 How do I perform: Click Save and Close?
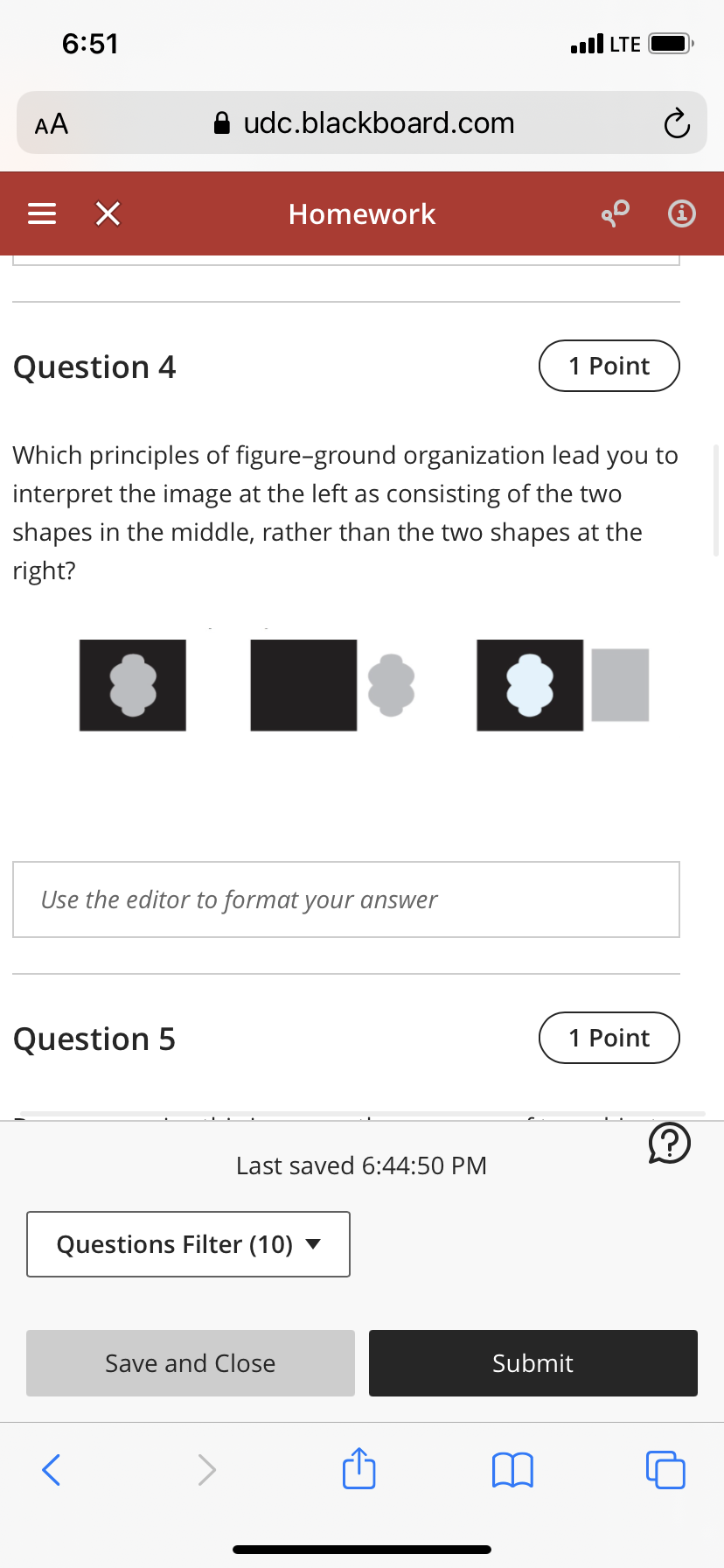tap(190, 1362)
